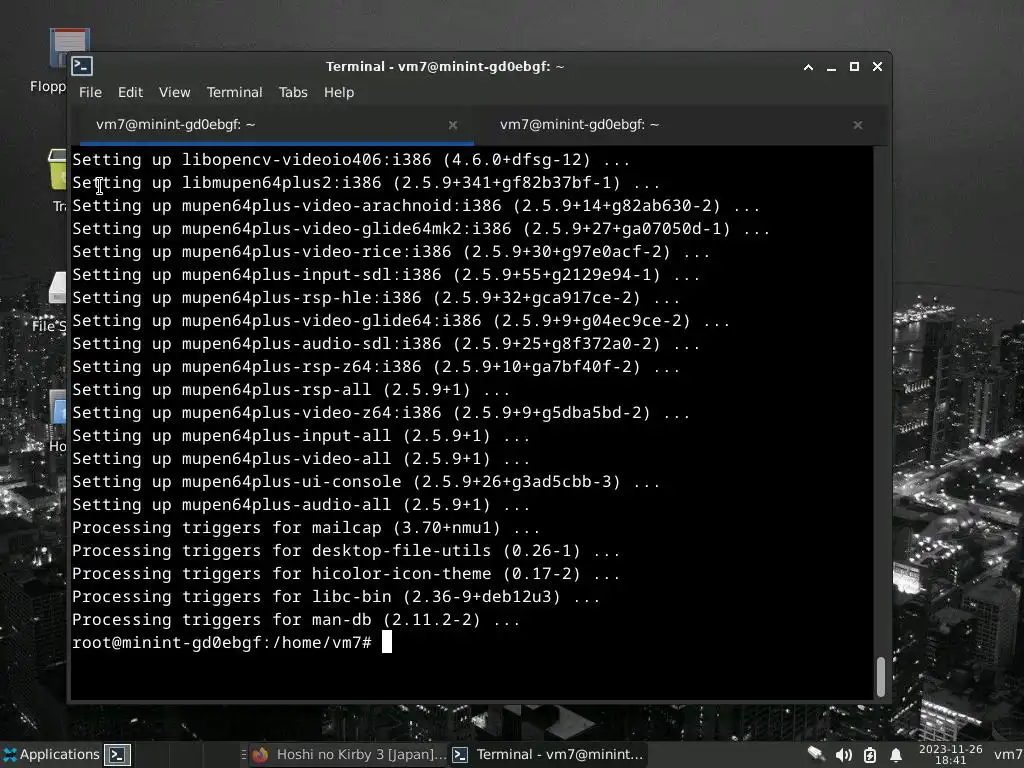
Task: Maximize the terminal window
Action: click(x=854, y=67)
